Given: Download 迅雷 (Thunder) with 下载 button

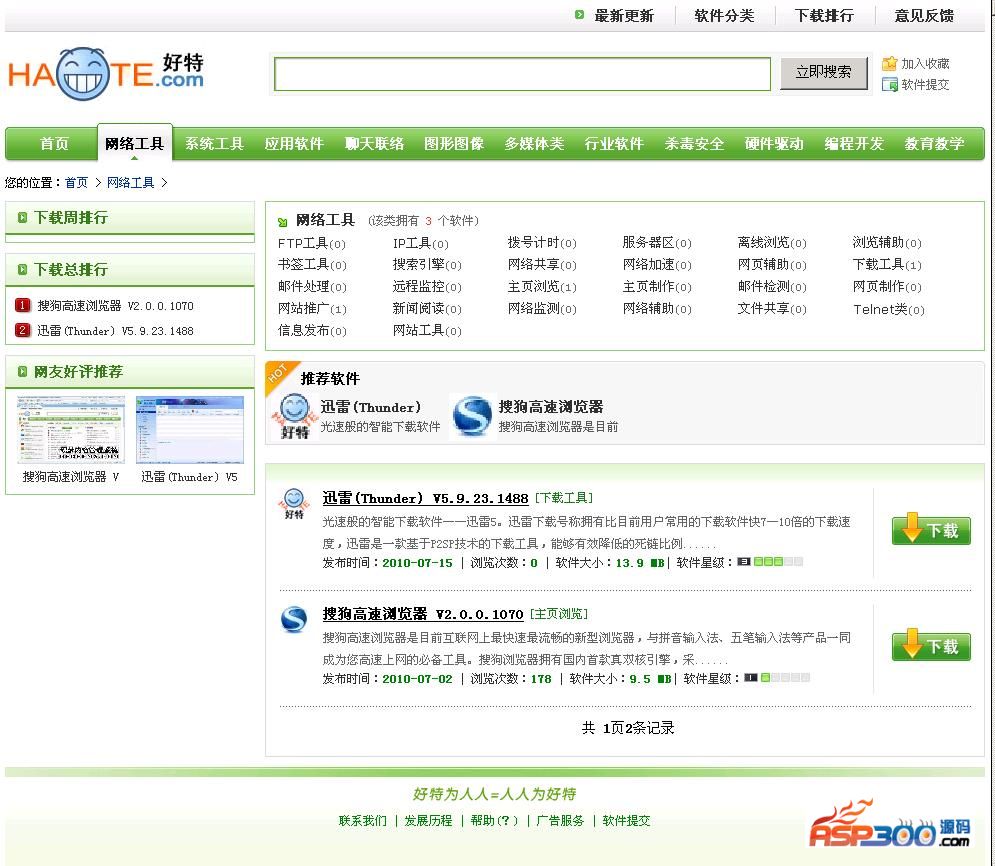Looking at the screenshot, I should click(931, 529).
